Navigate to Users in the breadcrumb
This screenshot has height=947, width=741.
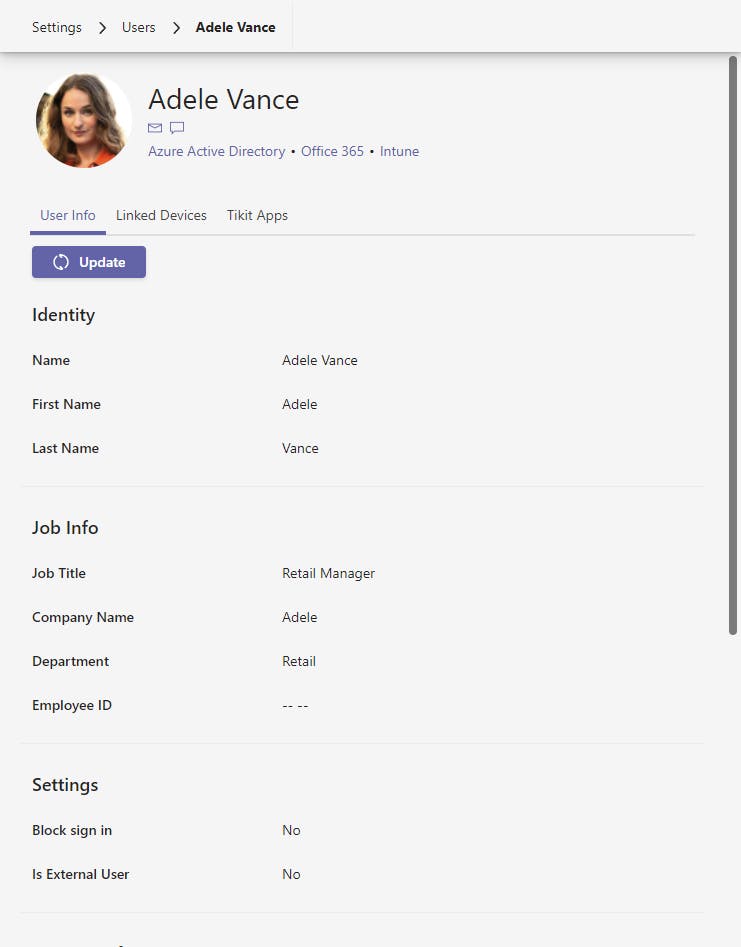click(138, 27)
